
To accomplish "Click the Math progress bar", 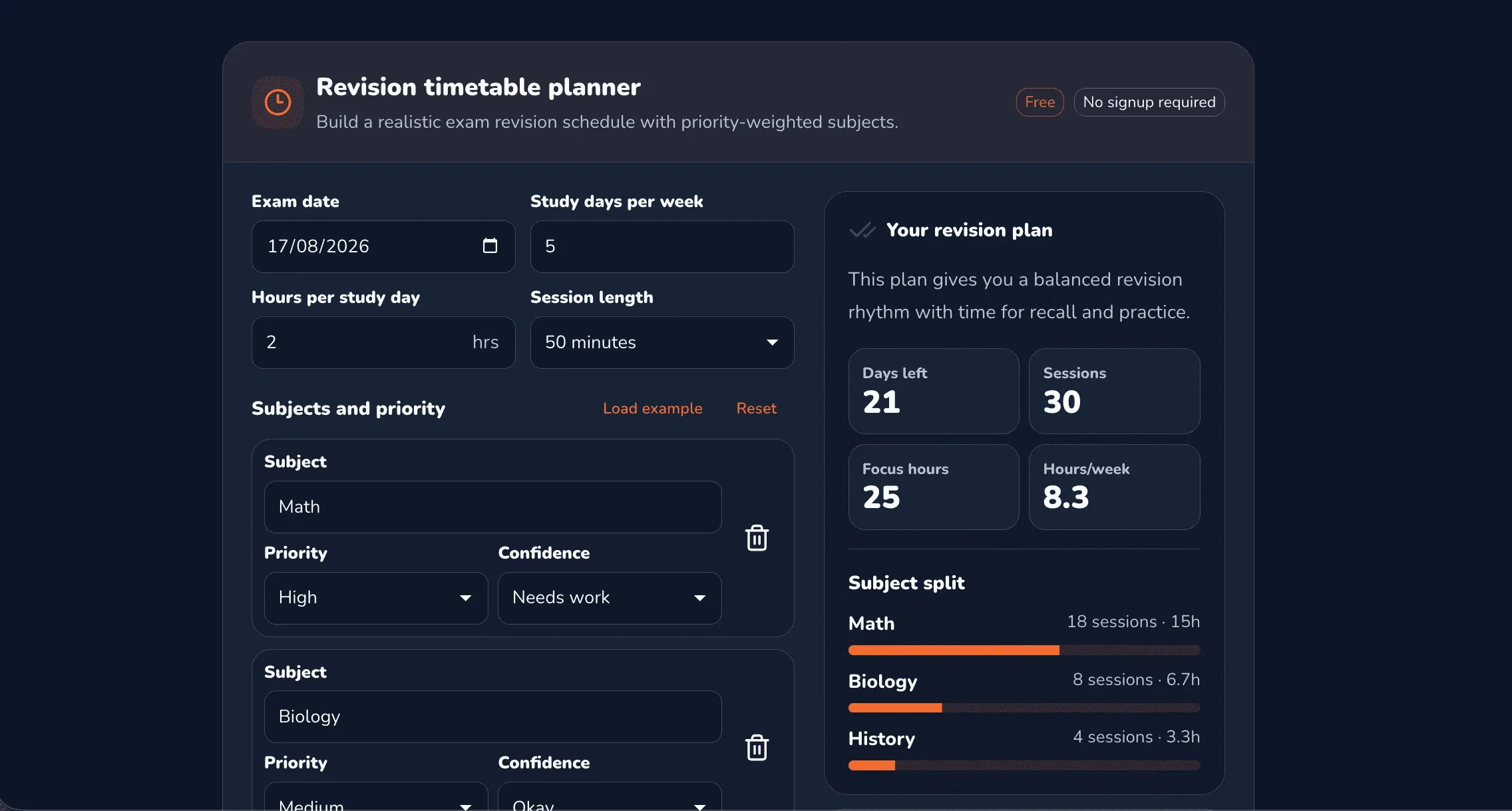I will coord(1024,651).
